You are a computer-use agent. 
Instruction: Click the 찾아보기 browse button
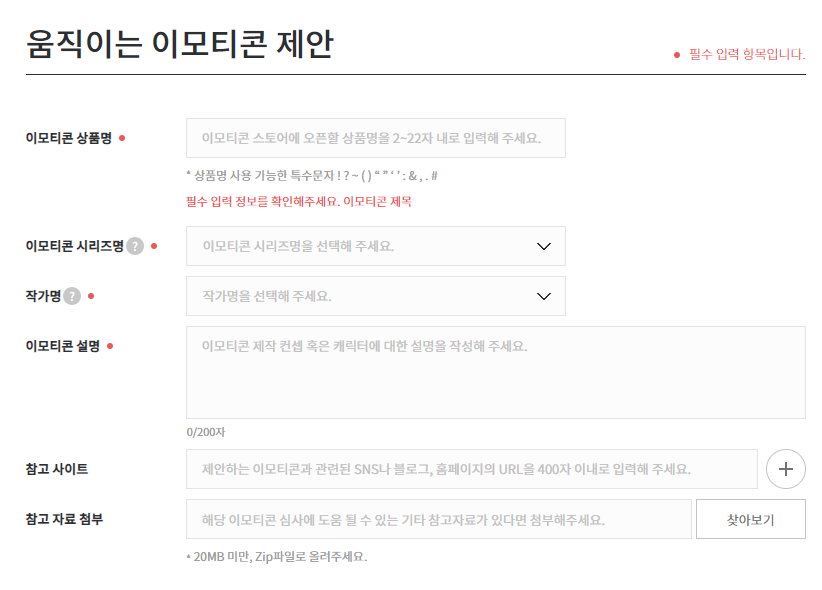tap(751, 519)
